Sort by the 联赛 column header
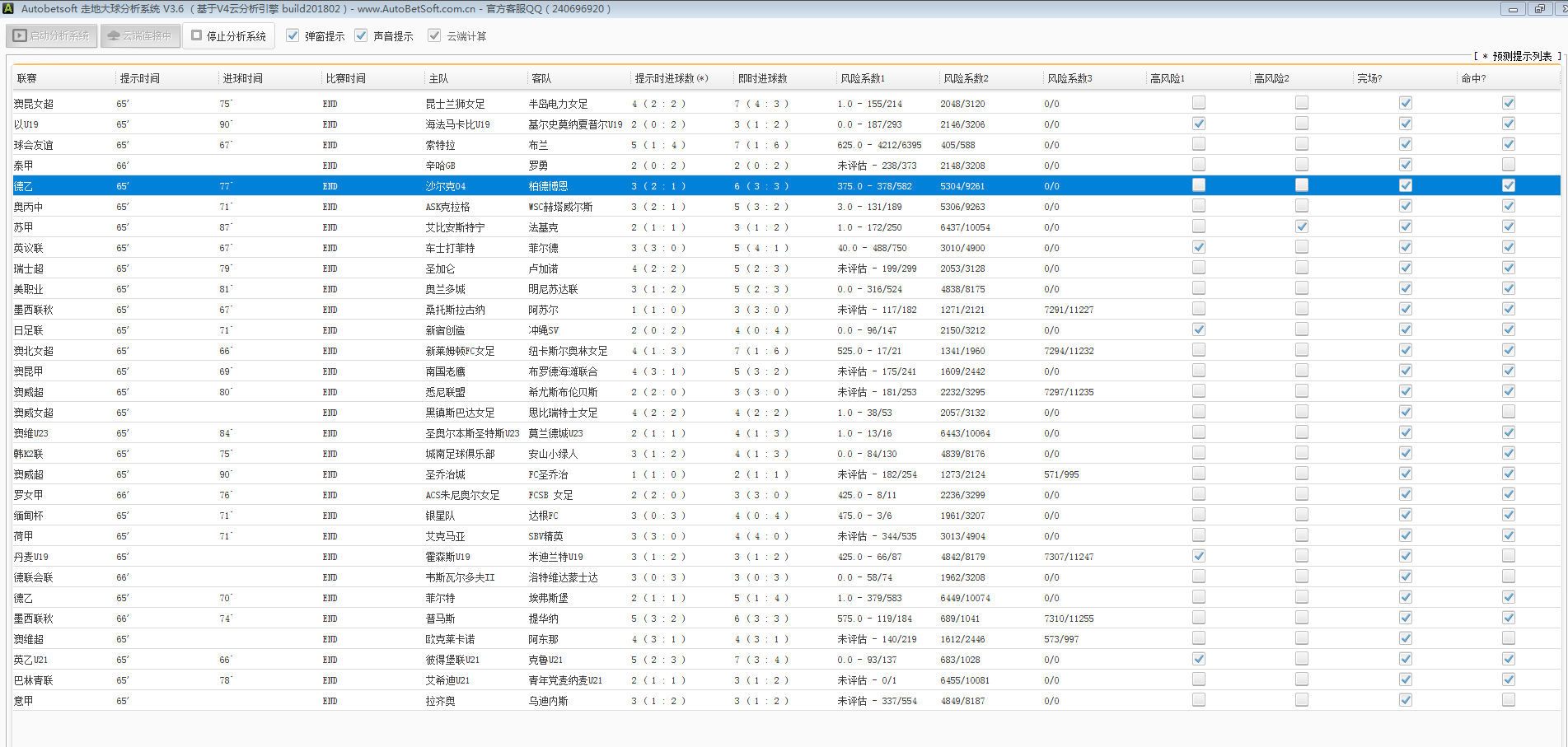 27,78
